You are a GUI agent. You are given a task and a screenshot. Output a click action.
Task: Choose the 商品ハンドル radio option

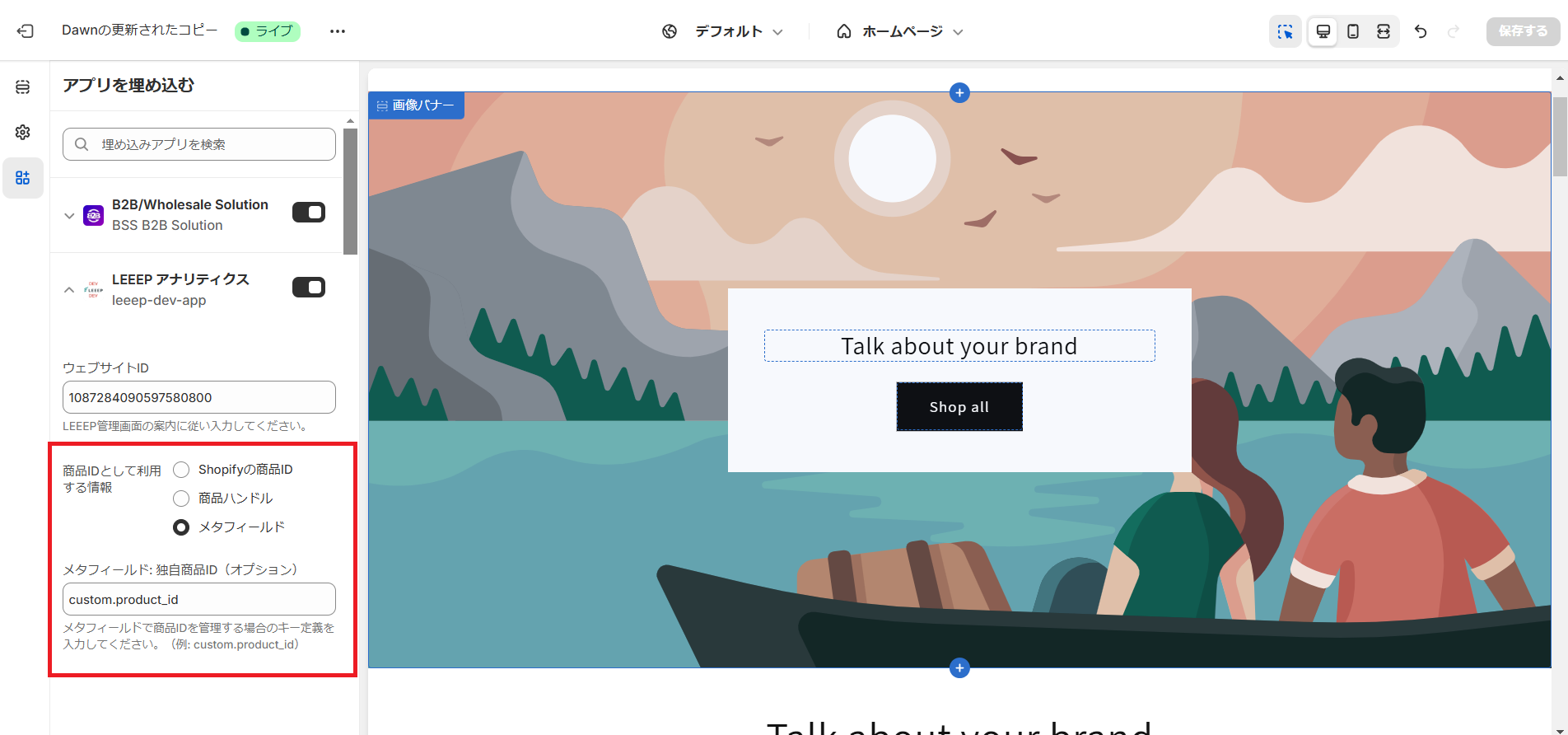point(181,499)
